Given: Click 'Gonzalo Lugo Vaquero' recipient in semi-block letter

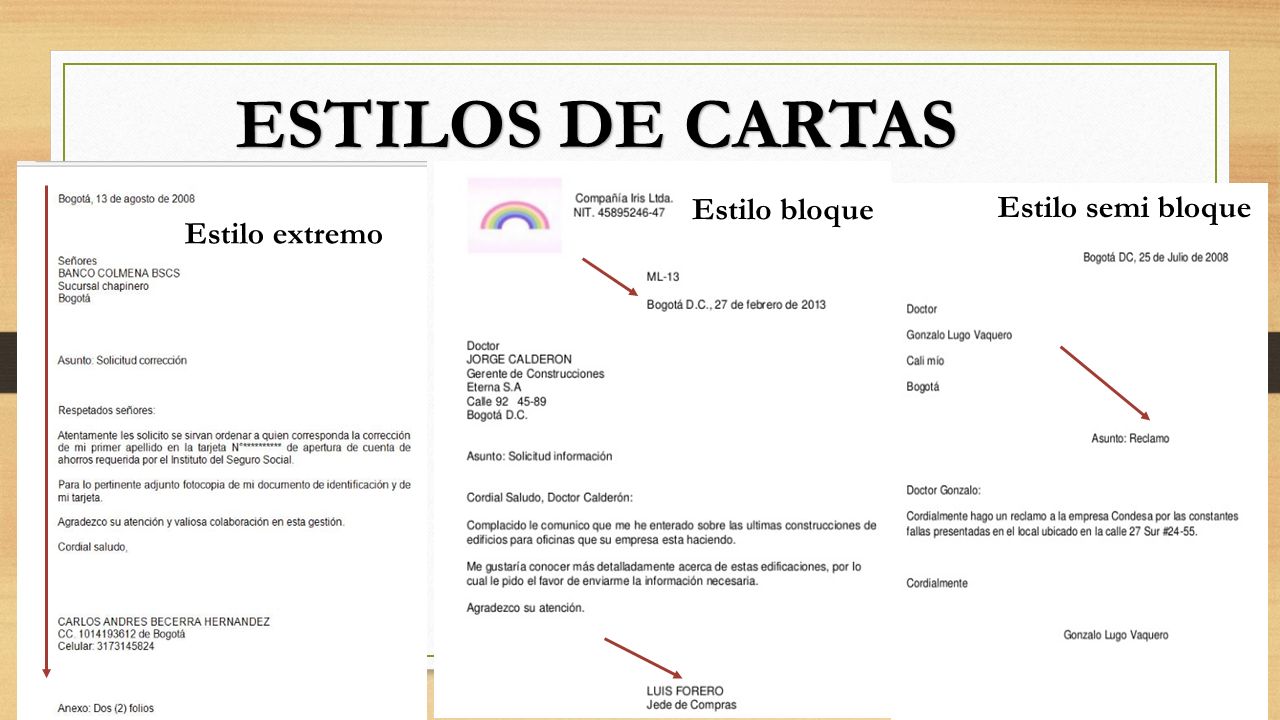Looking at the screenshot, I should click(x=959, y=335).
